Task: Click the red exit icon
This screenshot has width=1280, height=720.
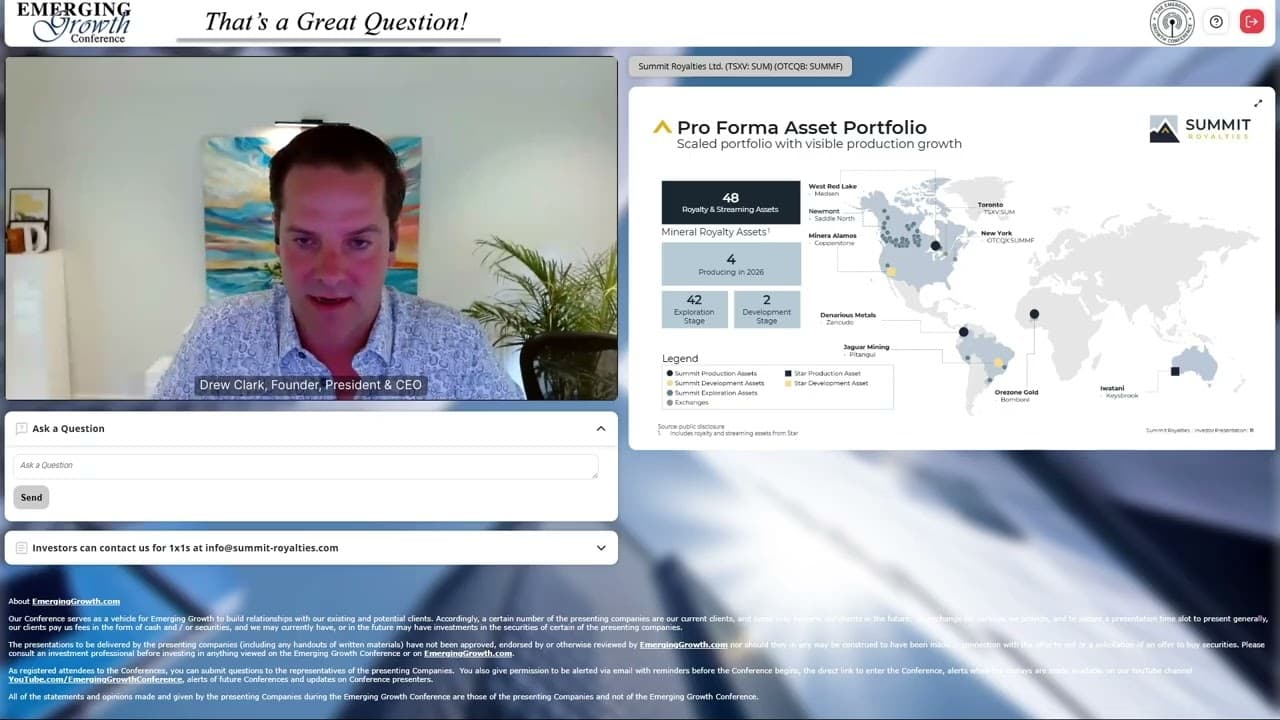Action: (1252, 22)
